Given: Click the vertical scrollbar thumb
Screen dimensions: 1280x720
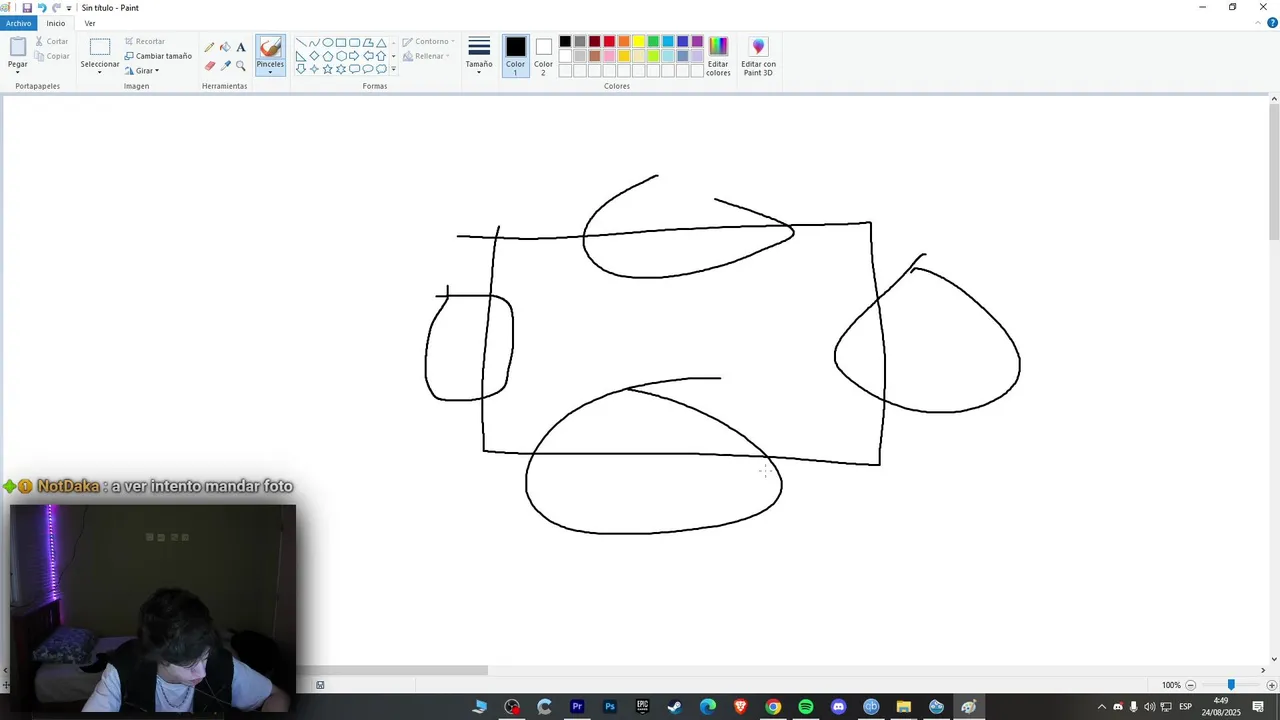Looking at the screenshot, I should pyautogui.click(x=1274, y=174).
